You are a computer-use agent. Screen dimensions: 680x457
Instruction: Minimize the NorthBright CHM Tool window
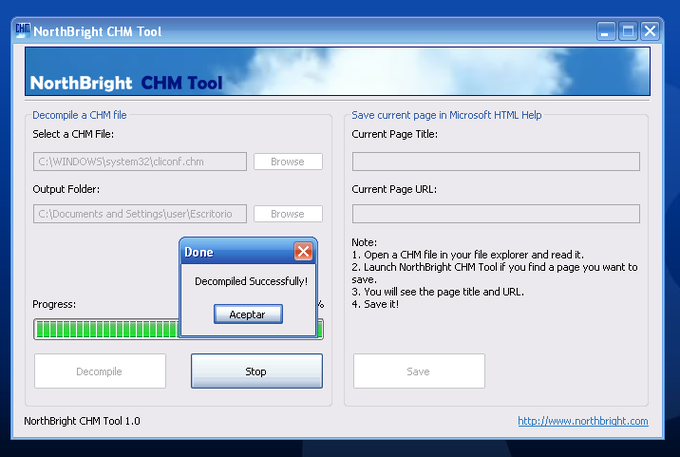605,31
